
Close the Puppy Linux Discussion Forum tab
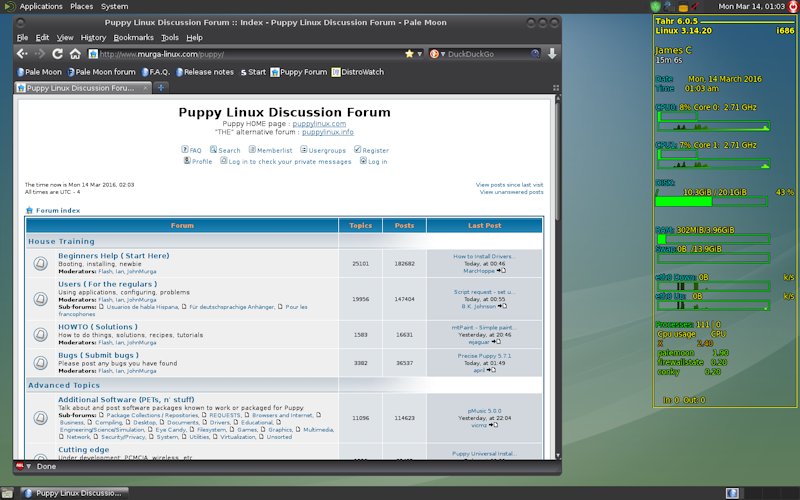point(145,88)
